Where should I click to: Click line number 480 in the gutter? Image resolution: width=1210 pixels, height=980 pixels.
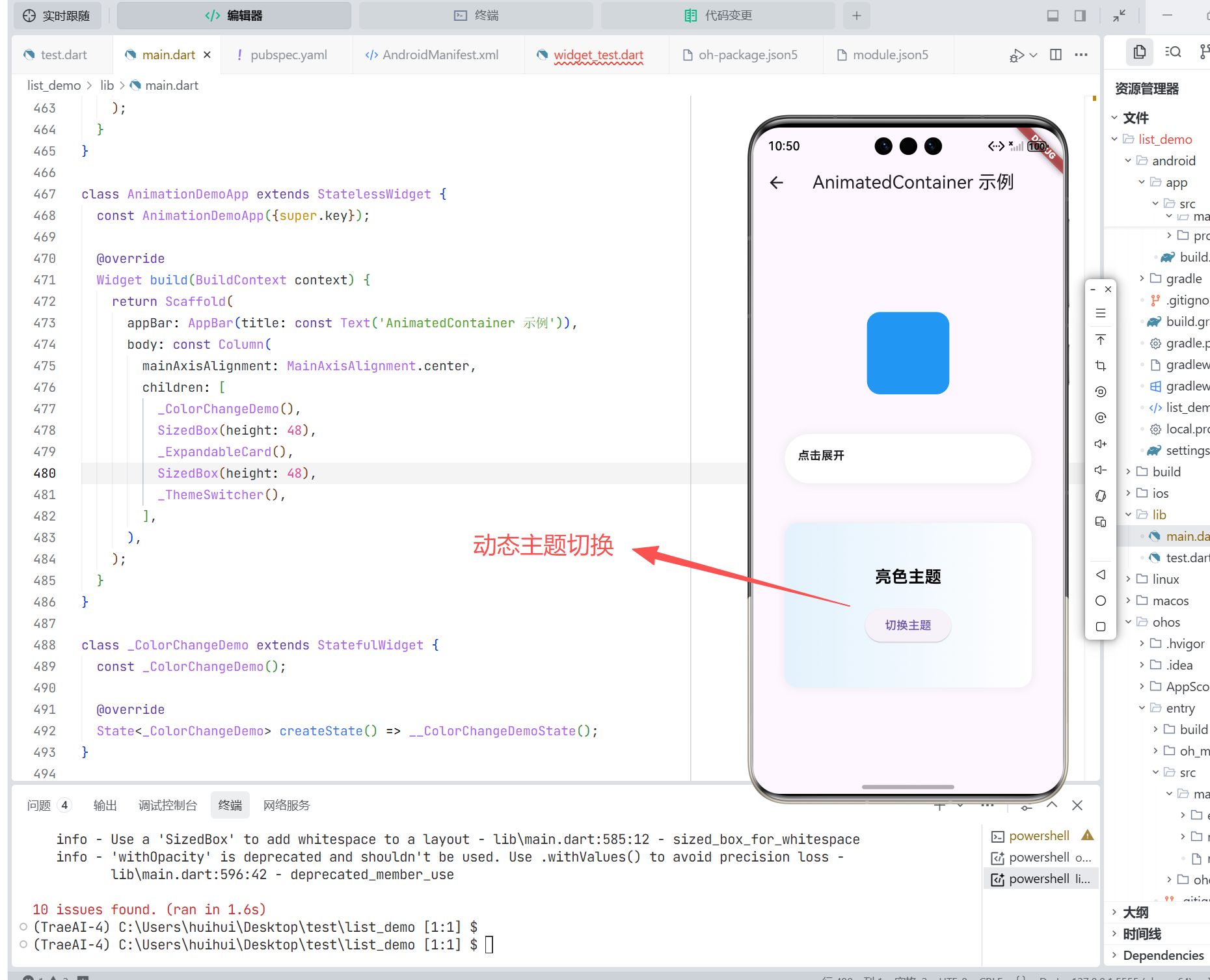tap(45, 473)
